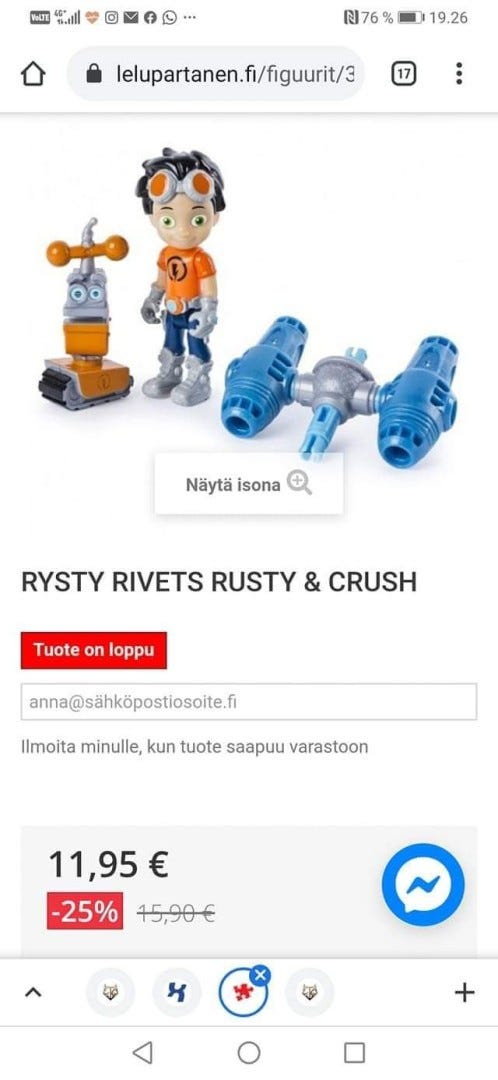This screenshot has height=1080, width=498.
Task: Tap the Tuote on loppu red label
Action: coord(94,650)
